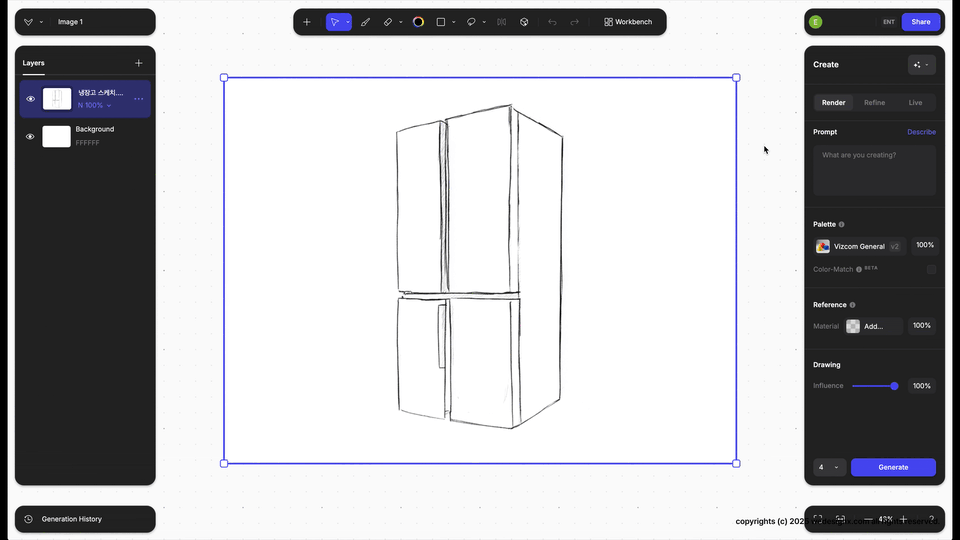The image size is (960, 540).
Task: Zoom out with the minus icon
Action: coord(868,519)
